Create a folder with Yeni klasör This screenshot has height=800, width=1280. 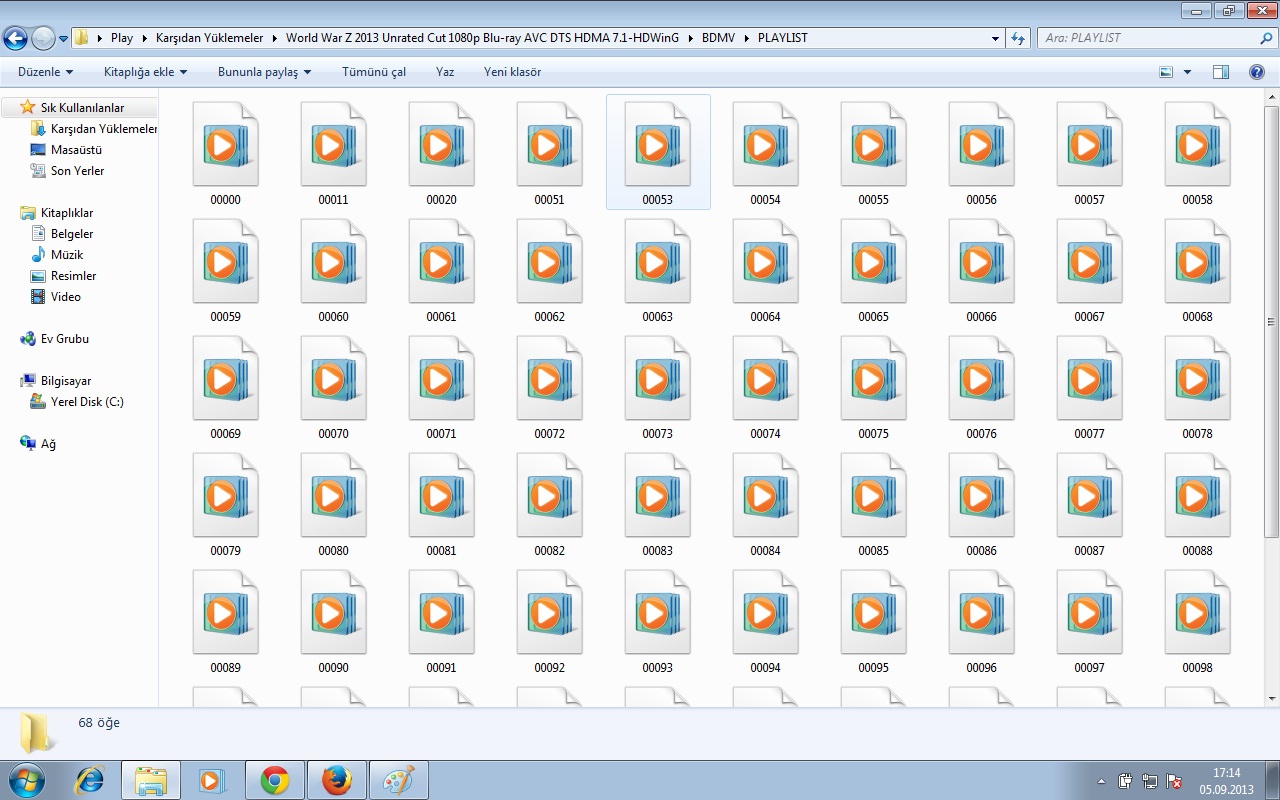[512, 72]
